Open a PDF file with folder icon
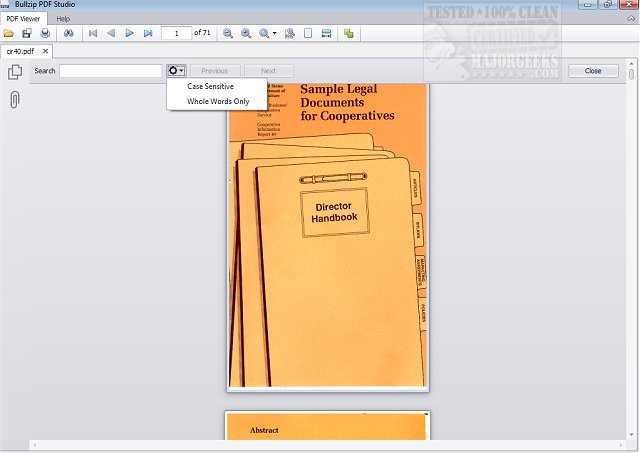640x453 pixels. click(8, 33)
